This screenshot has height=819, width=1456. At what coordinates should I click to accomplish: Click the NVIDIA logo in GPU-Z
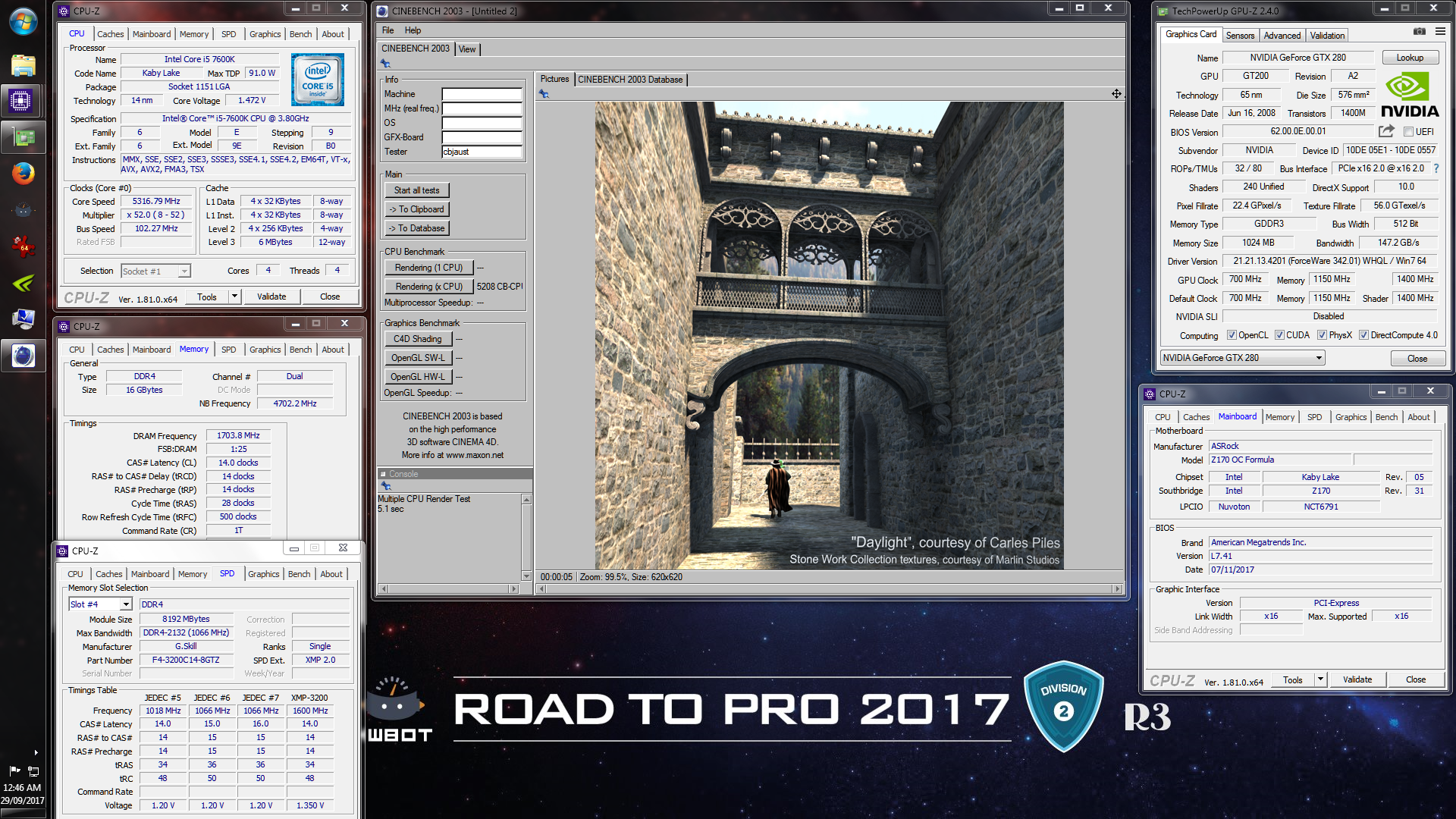click(x=1410, y=96)
